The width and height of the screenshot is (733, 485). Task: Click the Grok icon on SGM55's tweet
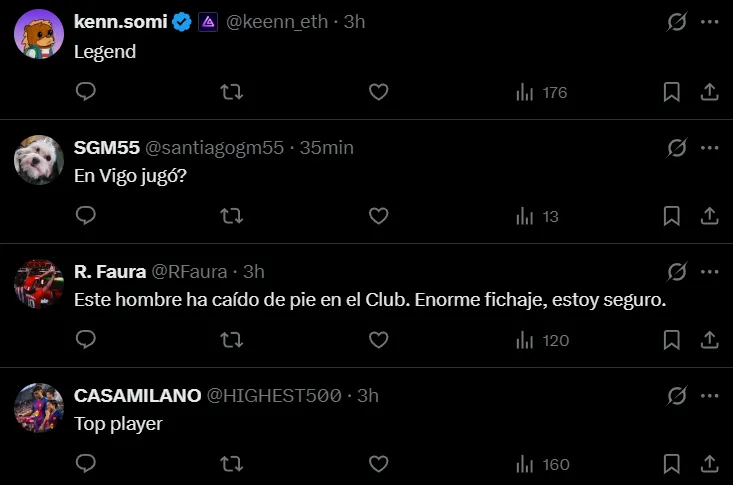coord(677,148)
